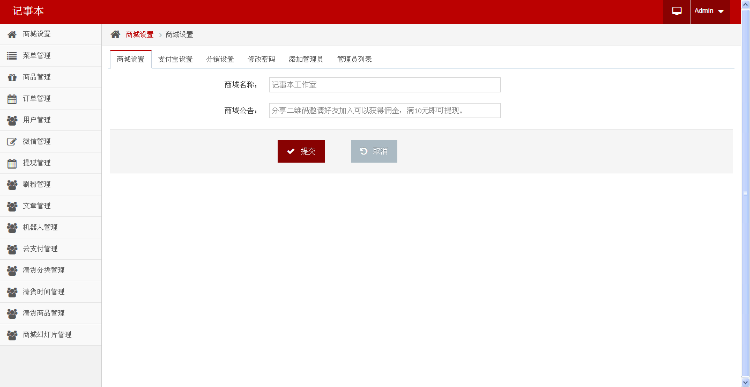The image size is (750, 387).
Task: Click the scrollbar down arrow
Action: click(745, 382)
